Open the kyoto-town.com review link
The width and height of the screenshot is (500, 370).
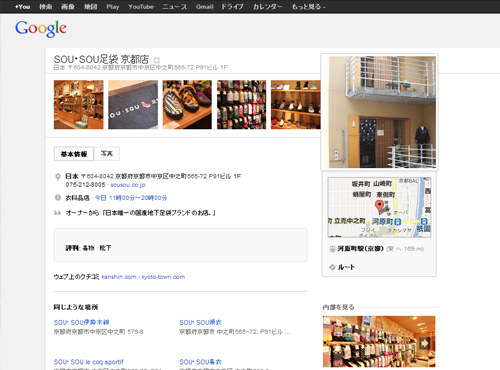163,277
